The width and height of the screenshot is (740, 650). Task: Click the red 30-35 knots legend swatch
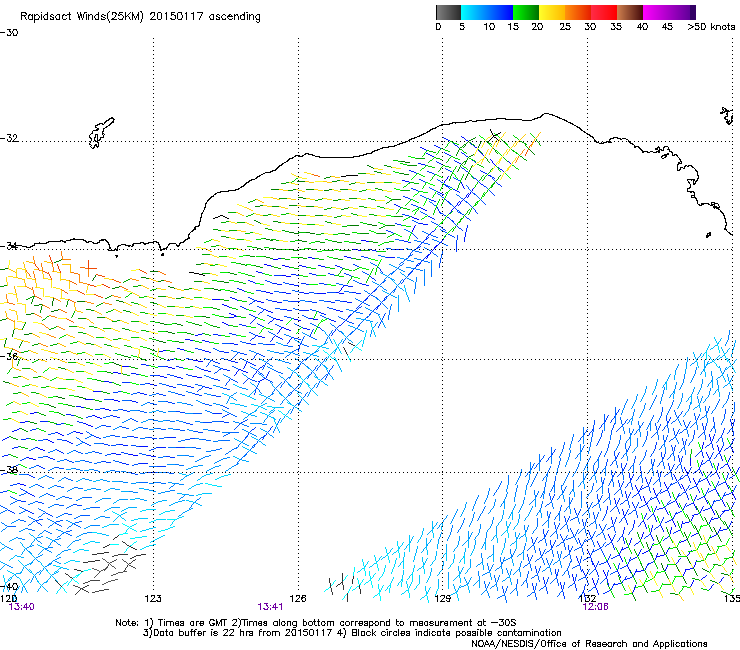pos(604,12)
